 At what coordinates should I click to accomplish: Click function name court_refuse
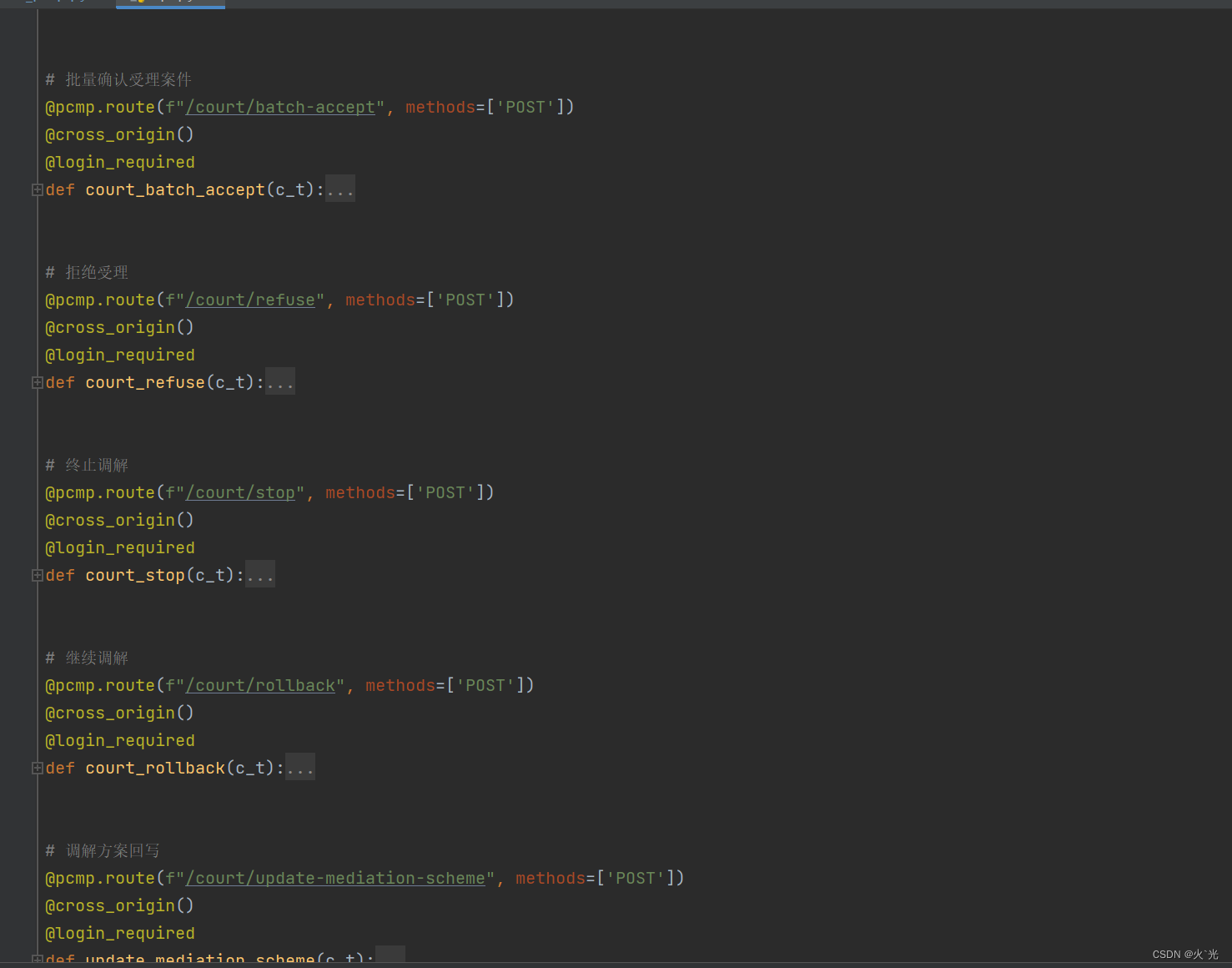[145, 382]
